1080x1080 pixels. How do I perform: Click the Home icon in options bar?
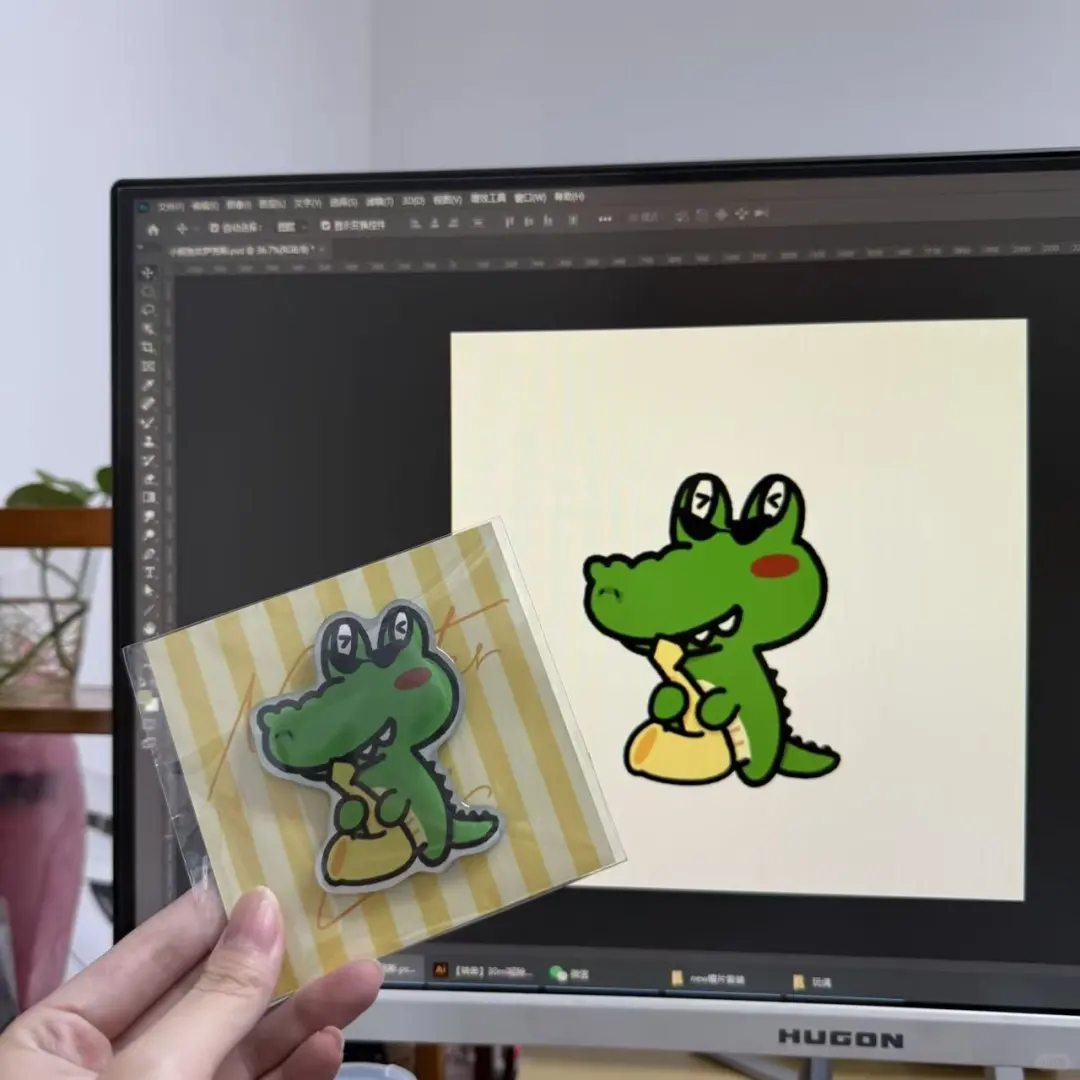tap(154, 229)
